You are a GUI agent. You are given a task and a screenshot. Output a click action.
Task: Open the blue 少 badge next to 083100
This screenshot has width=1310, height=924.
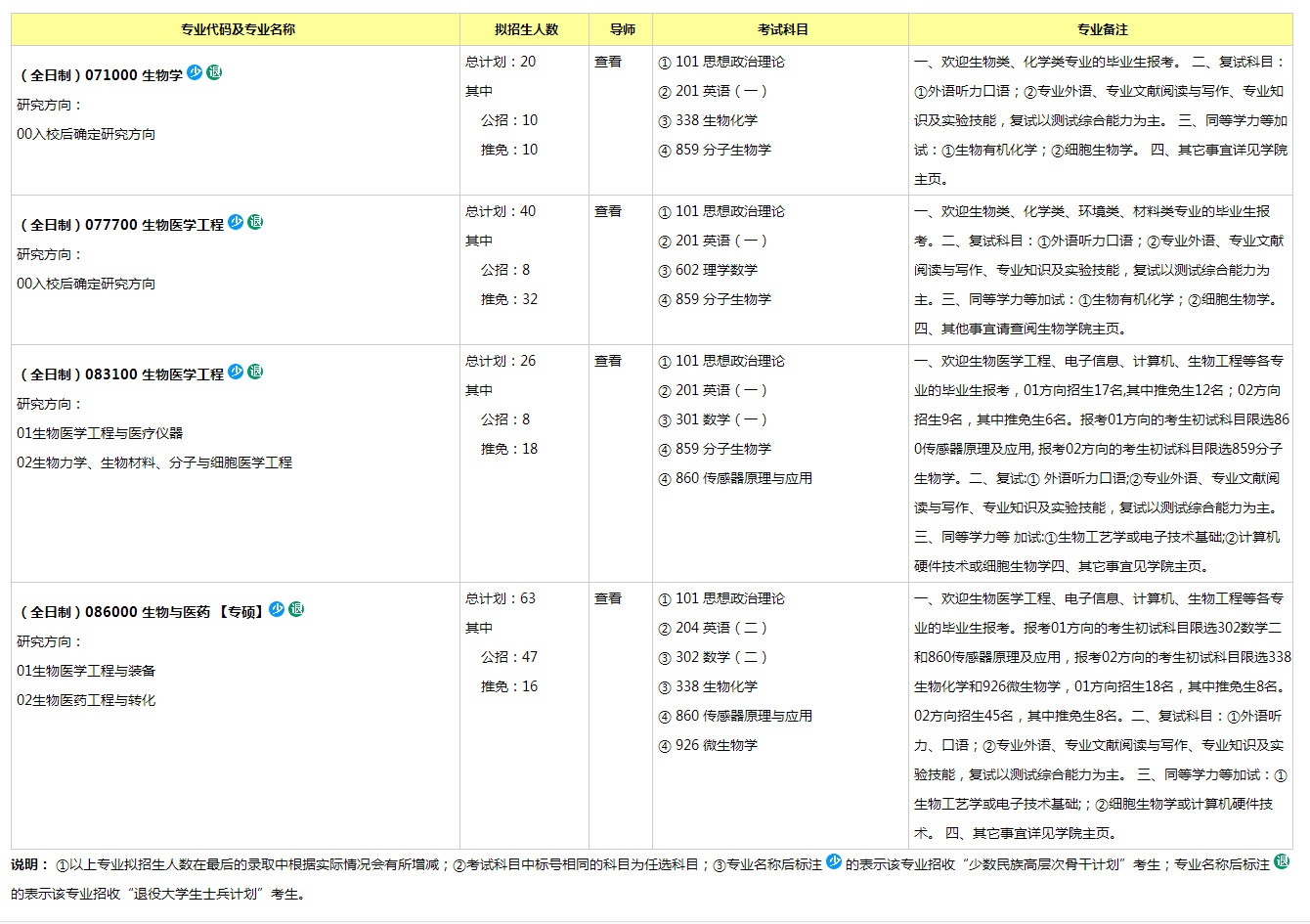(236, 372)
